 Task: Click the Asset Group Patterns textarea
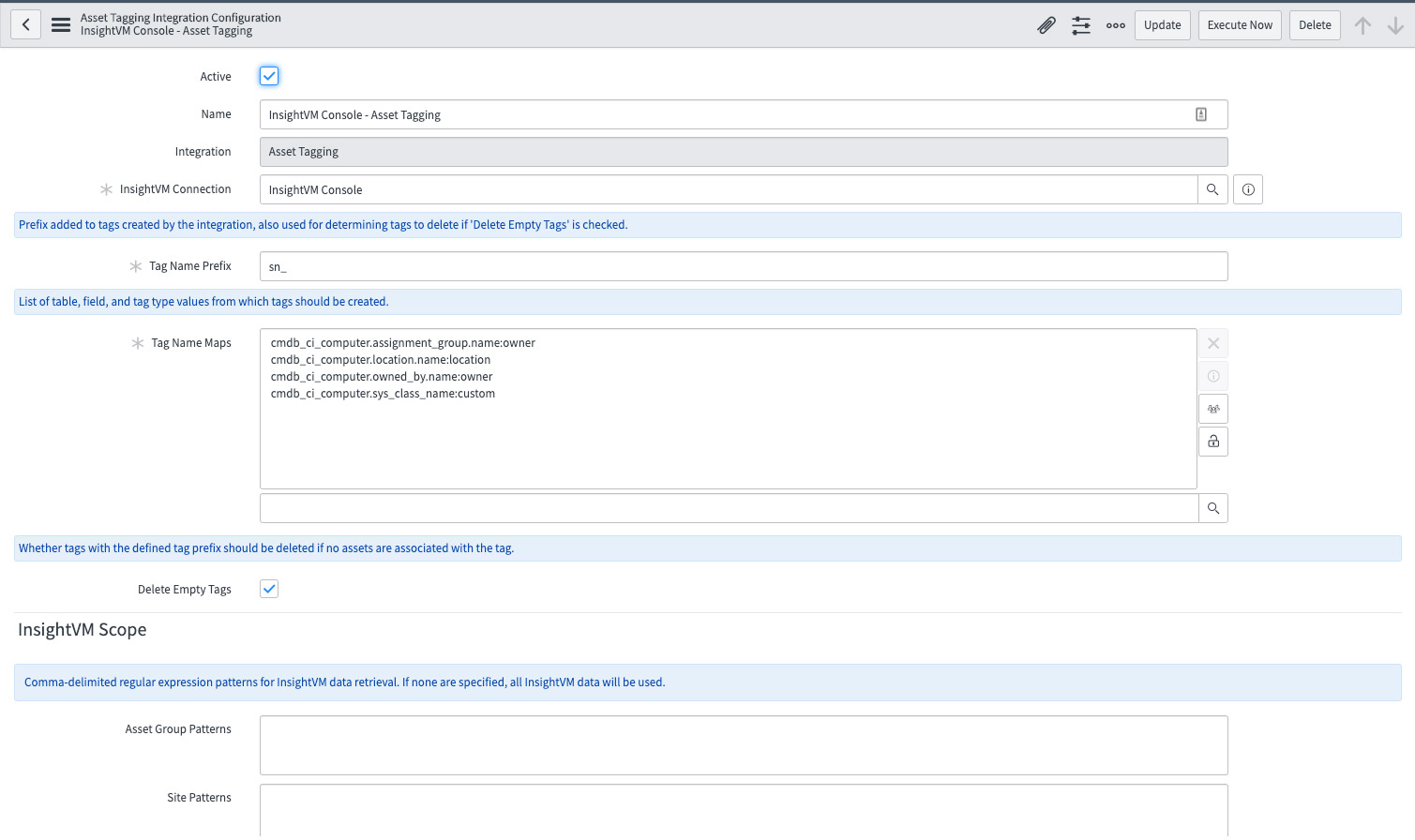coord(744,745)
